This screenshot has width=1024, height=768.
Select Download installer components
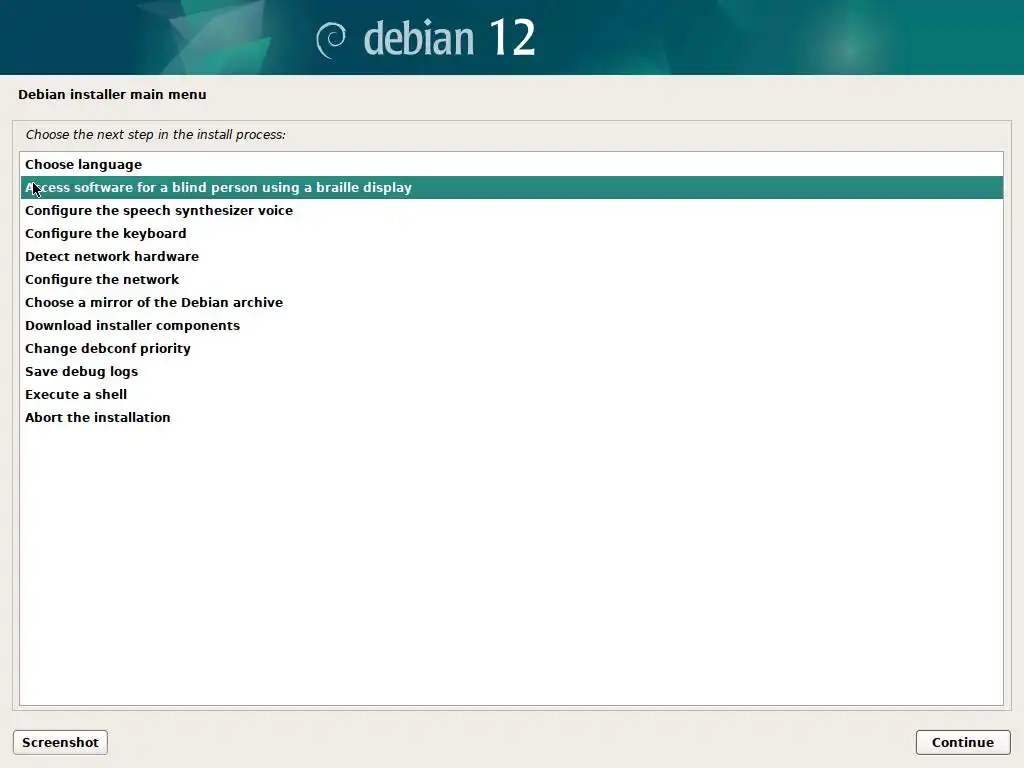click(x=511, y=325)
